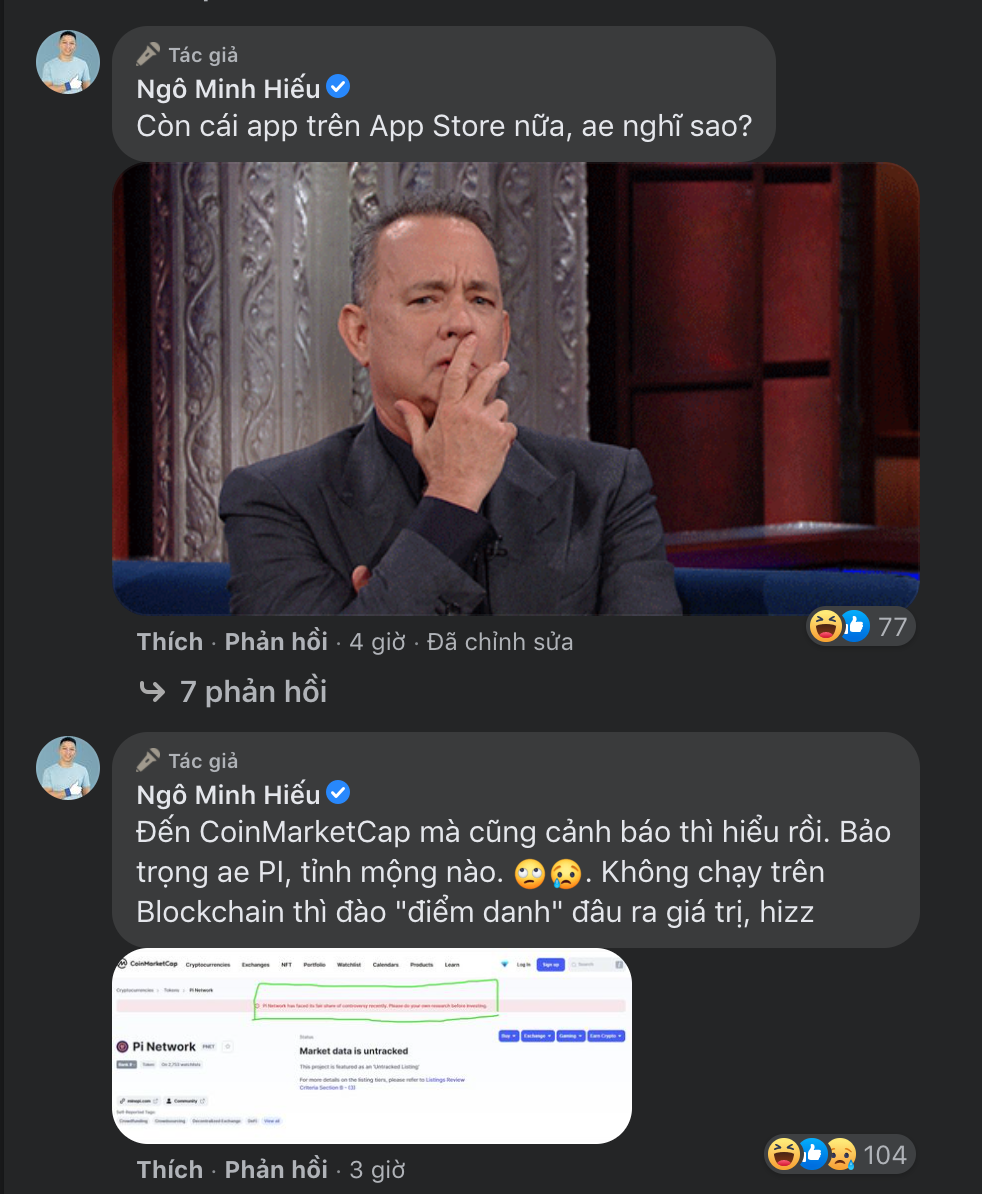Reply to the App Store comment via Phản hồi
This screenshot has height=1194, width=982.
point(276,641)
